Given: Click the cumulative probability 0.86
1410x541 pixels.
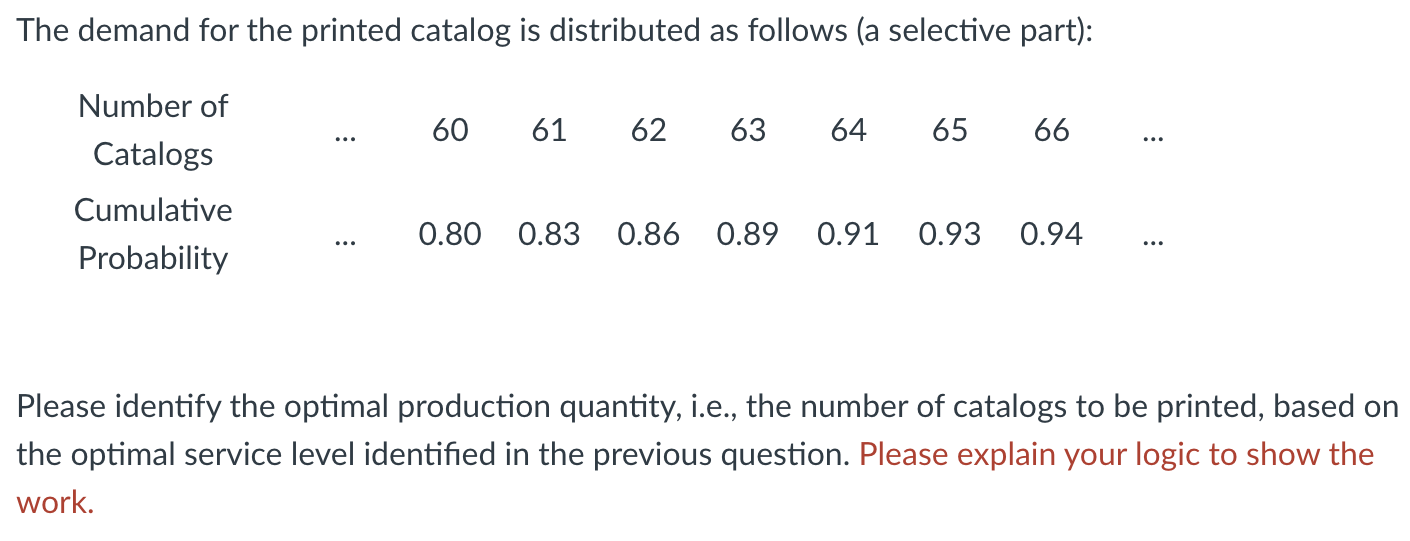Looking at the screenshot, I should tap(648, 235).
